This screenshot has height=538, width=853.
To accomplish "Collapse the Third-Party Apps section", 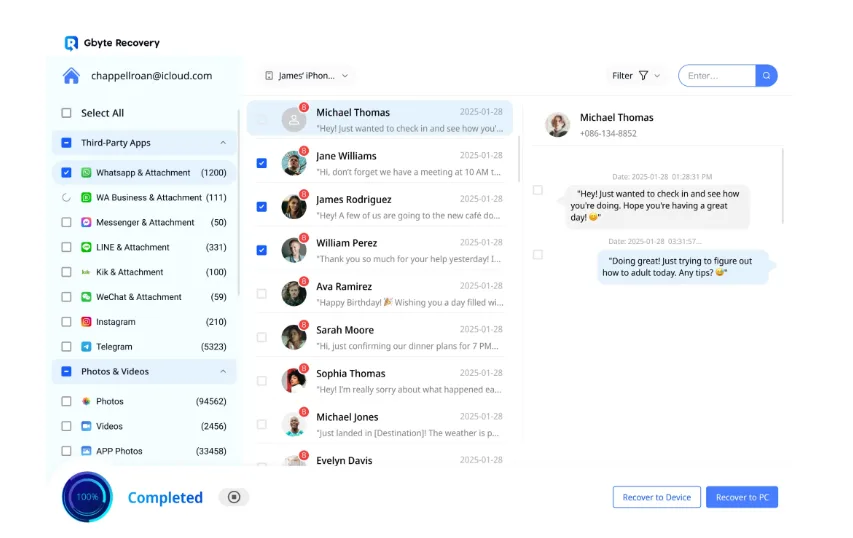I will point(222,143).
